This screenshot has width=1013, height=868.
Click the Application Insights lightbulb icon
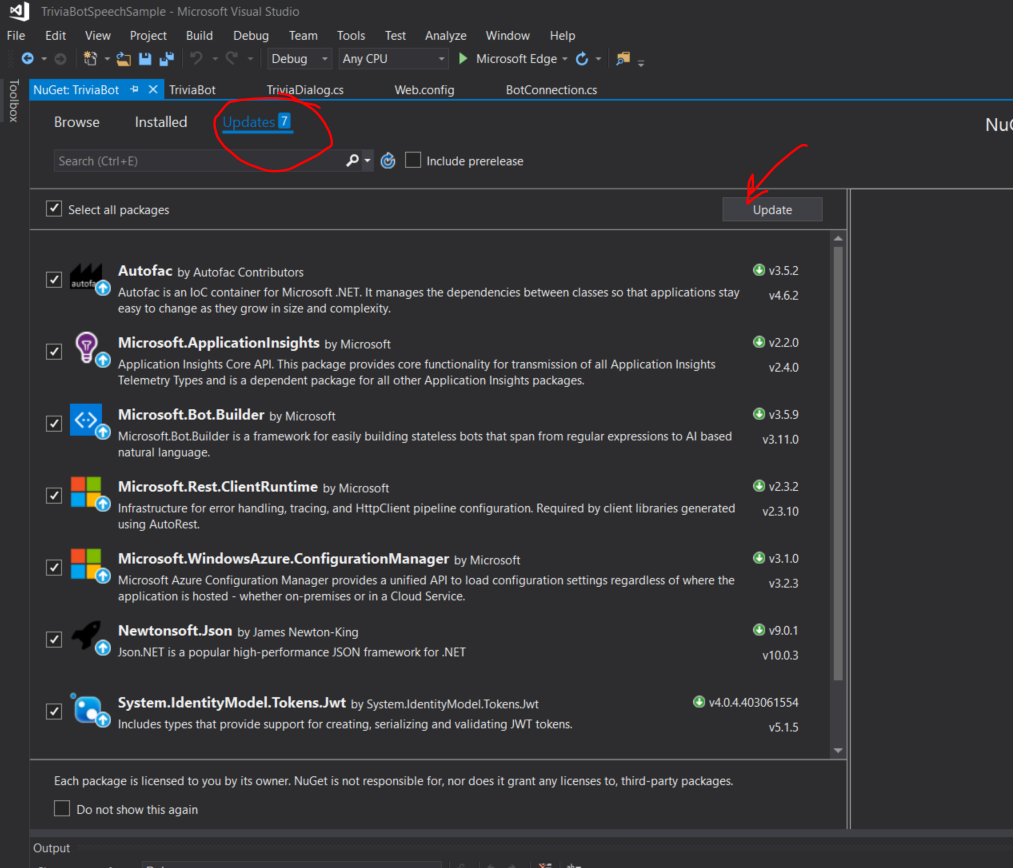click(x=86, y=348)
